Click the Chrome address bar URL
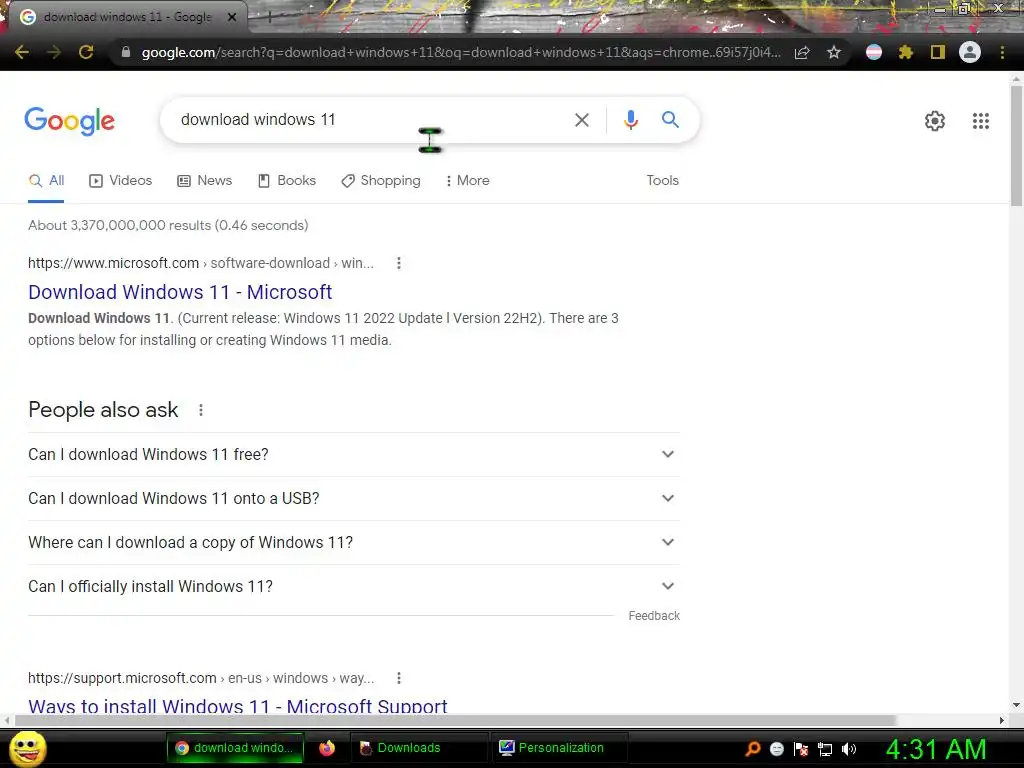 tap(460, 52)
